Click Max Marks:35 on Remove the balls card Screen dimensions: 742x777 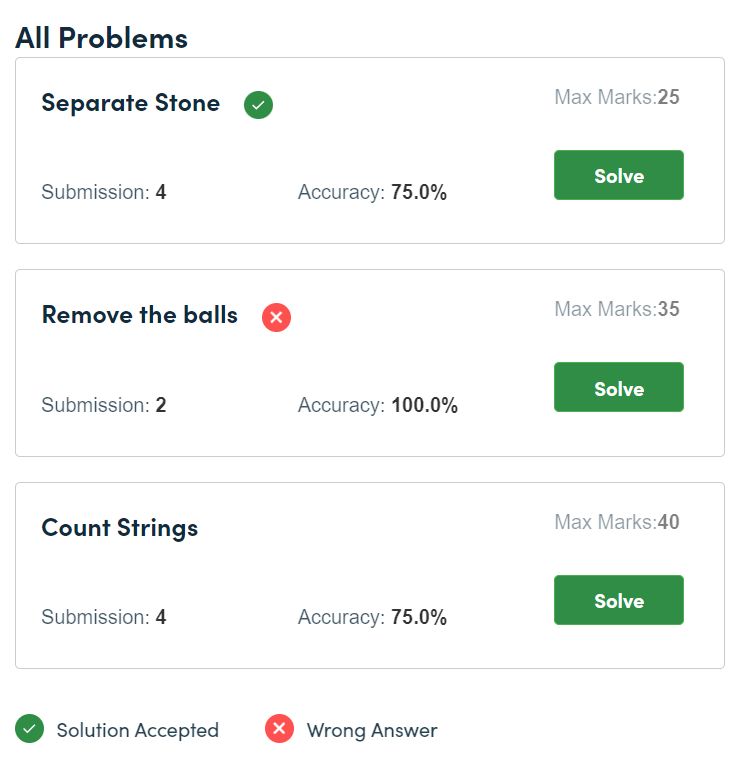coord(617,309)
